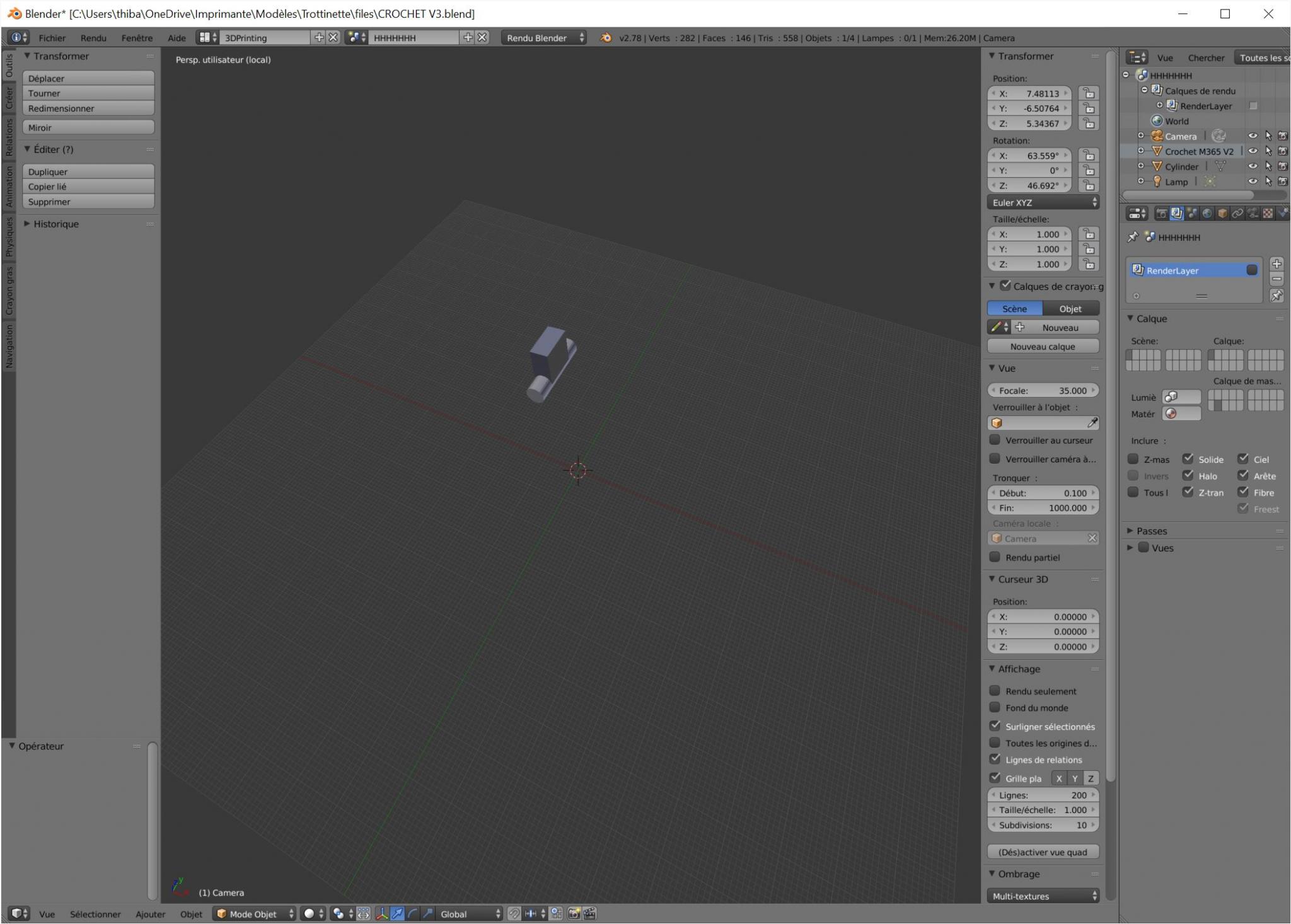Open the Constraints chain-link tab
Screen dimensions: 1291x924
1237,214
